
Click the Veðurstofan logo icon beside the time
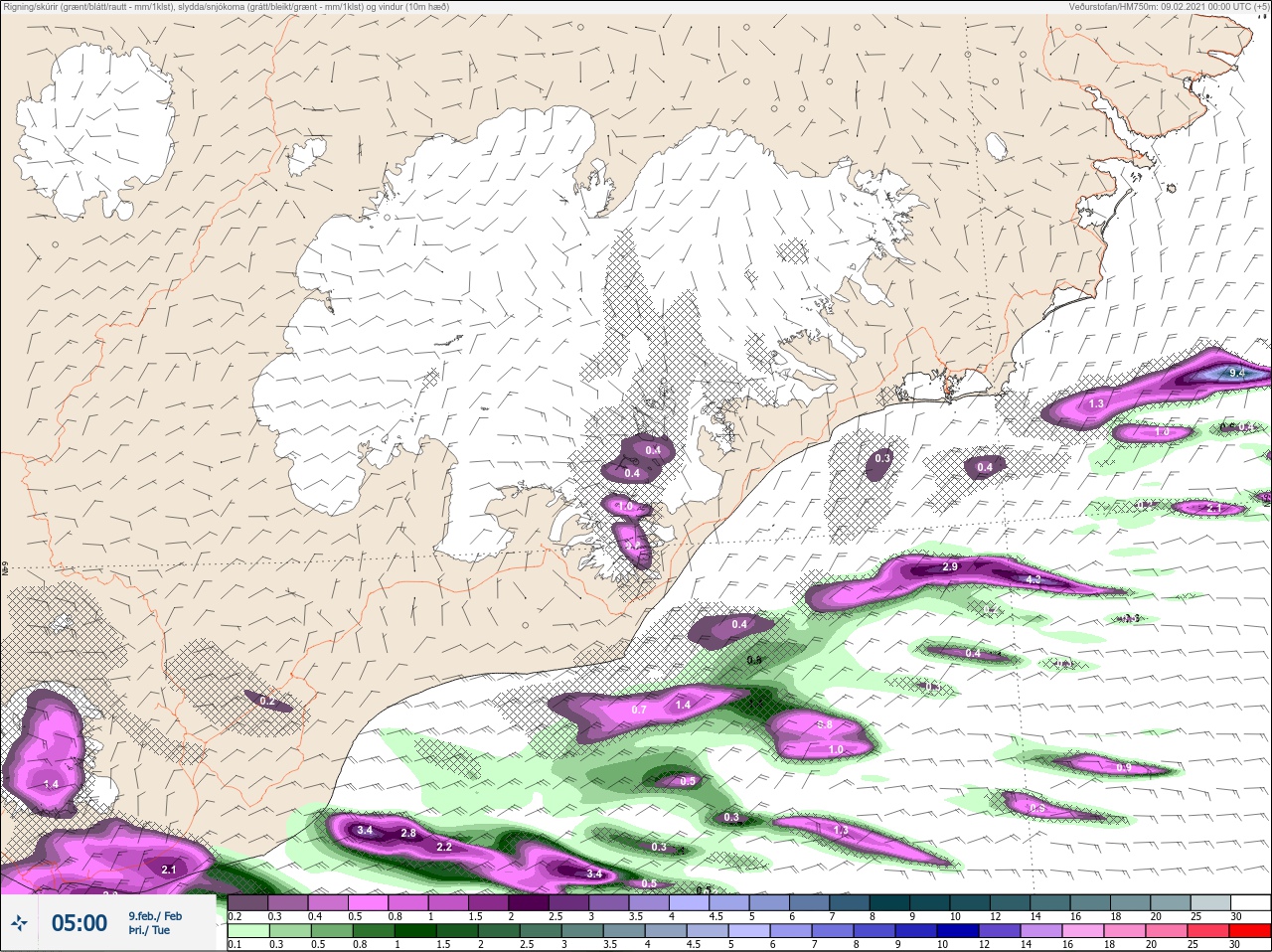[x=19, y=923]
